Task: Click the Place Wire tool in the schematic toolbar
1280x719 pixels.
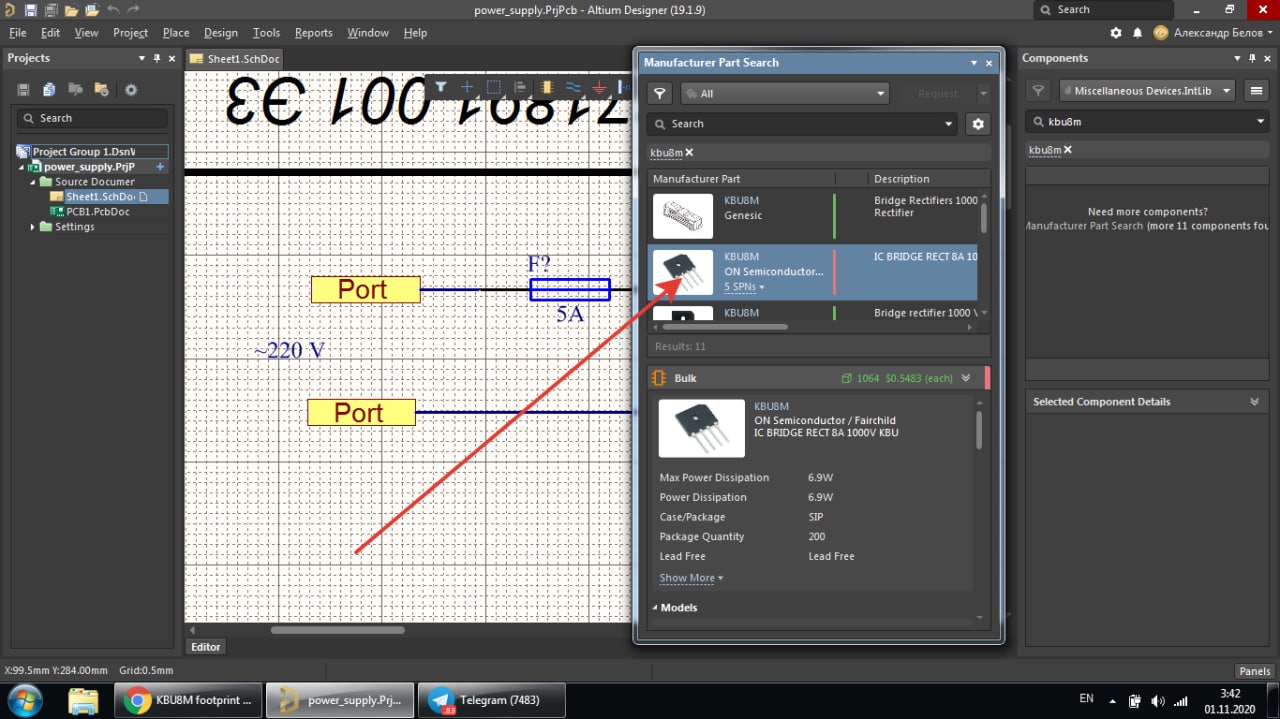Action: click(x=573, y=87)
